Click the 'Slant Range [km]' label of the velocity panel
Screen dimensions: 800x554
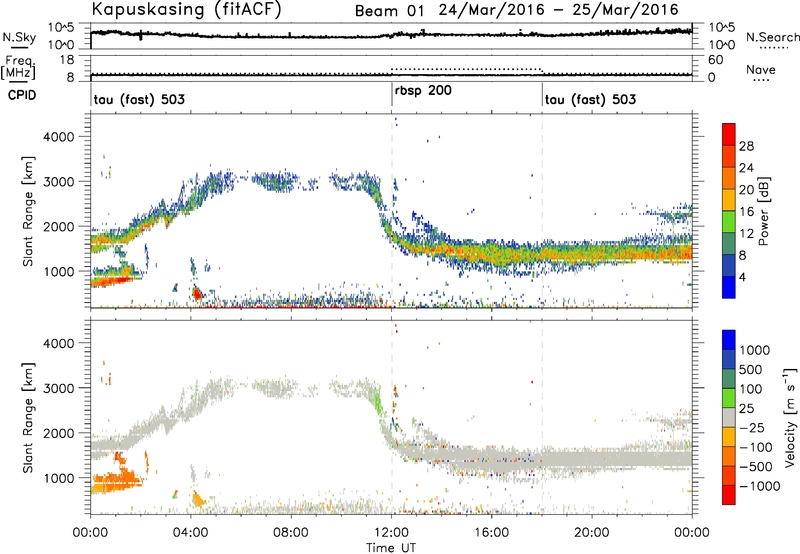28,417
